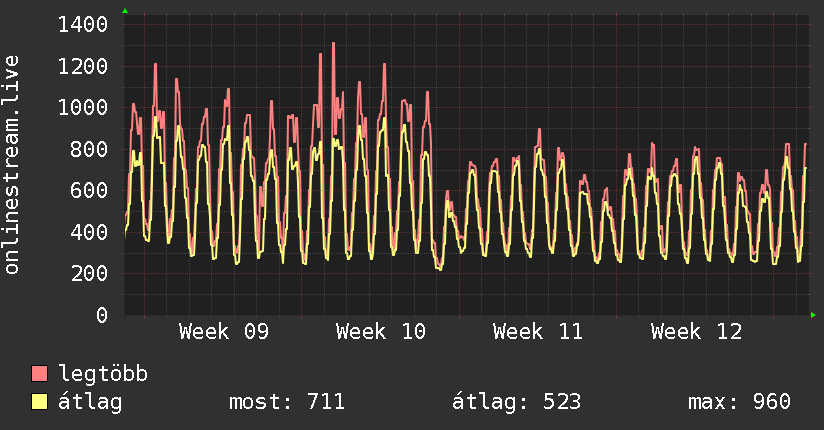
Task: Click the green arrow atop y-axis
Action: coord(125,11)
